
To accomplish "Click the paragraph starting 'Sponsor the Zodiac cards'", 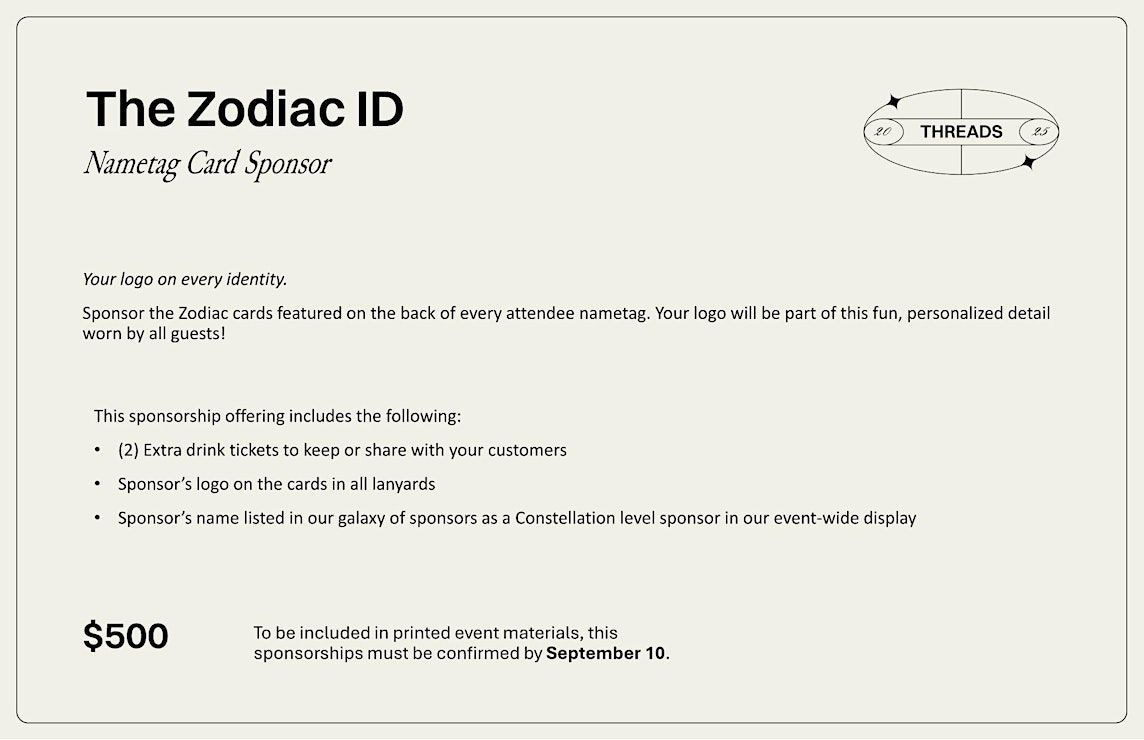I will tap(566, 323).
